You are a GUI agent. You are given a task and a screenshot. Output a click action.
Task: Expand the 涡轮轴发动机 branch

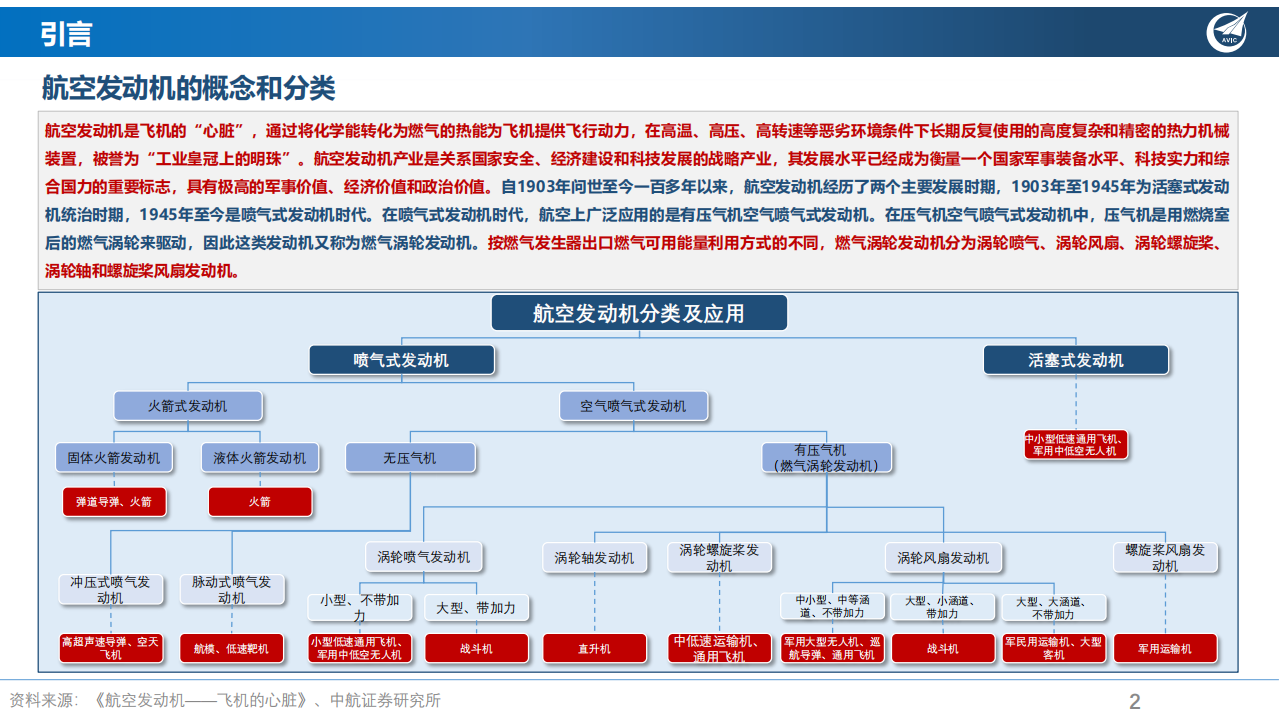[595, 557]
